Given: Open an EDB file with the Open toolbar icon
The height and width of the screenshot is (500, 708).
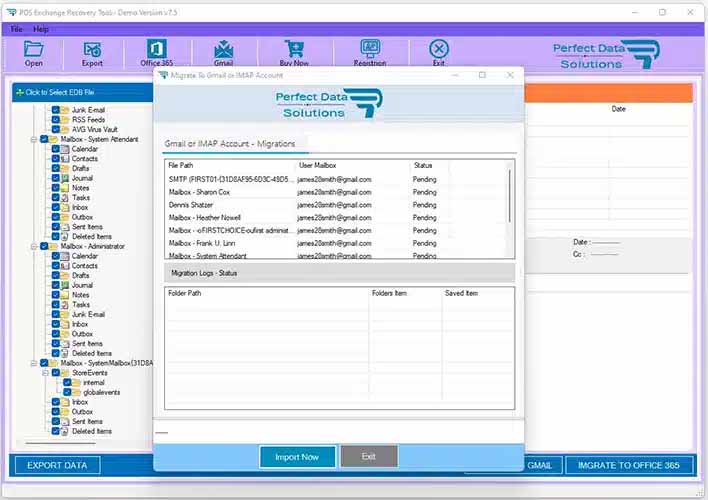Looking at the screenshot, I should point(33,53).
